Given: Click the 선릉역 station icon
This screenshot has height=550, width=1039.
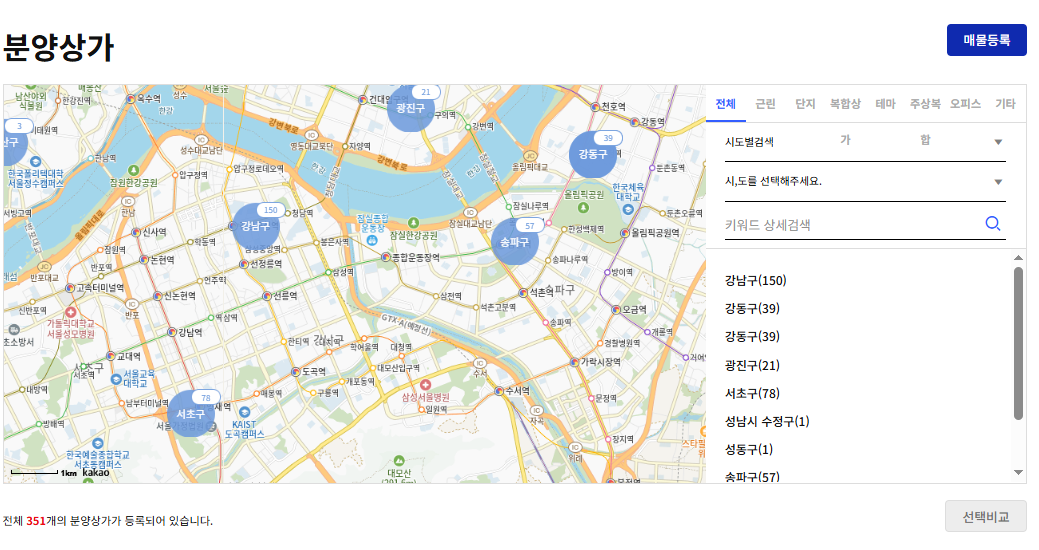Looking at the screenshot, I should (x=266, y=296).
